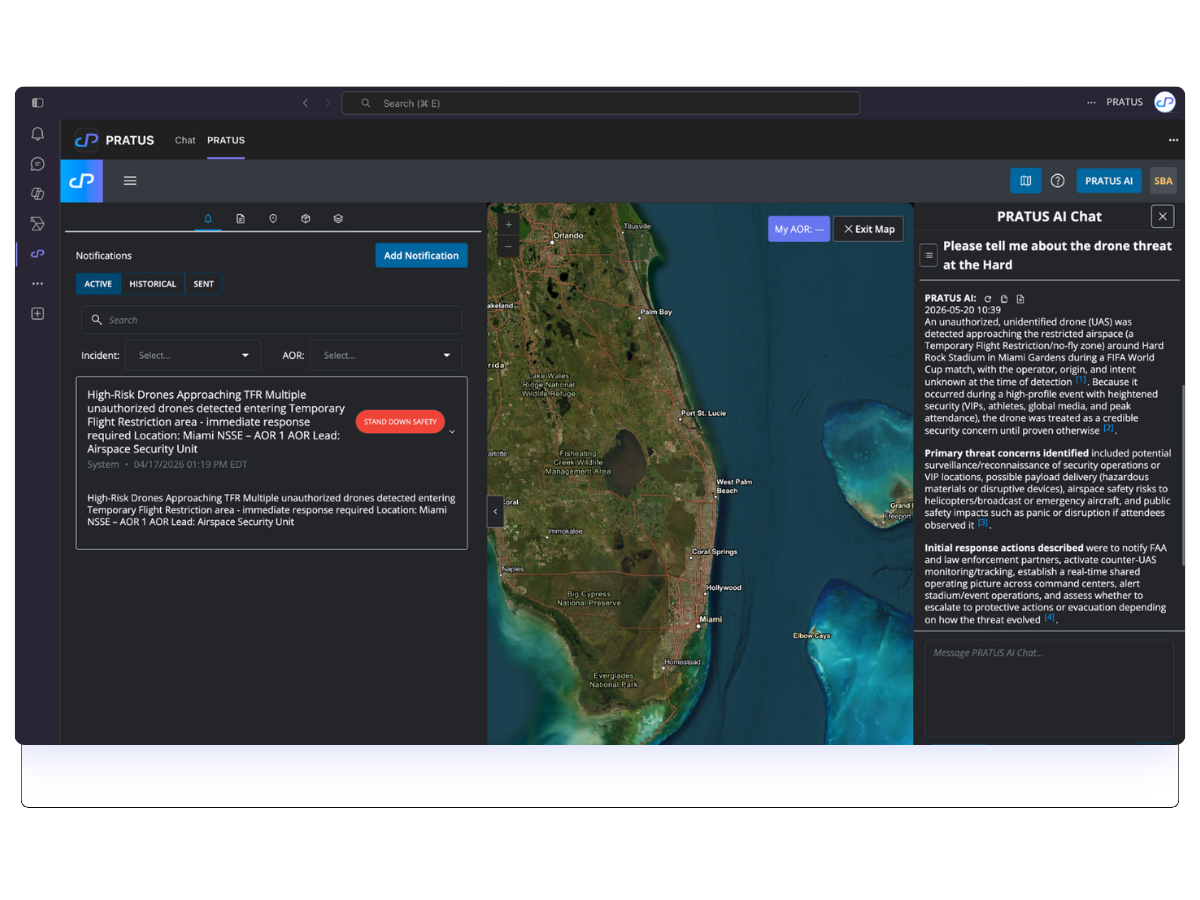Viewport: 1200px width, 900px height.
Task: Open Activity bell in Teams sidebar
Action: click(38, 134)
